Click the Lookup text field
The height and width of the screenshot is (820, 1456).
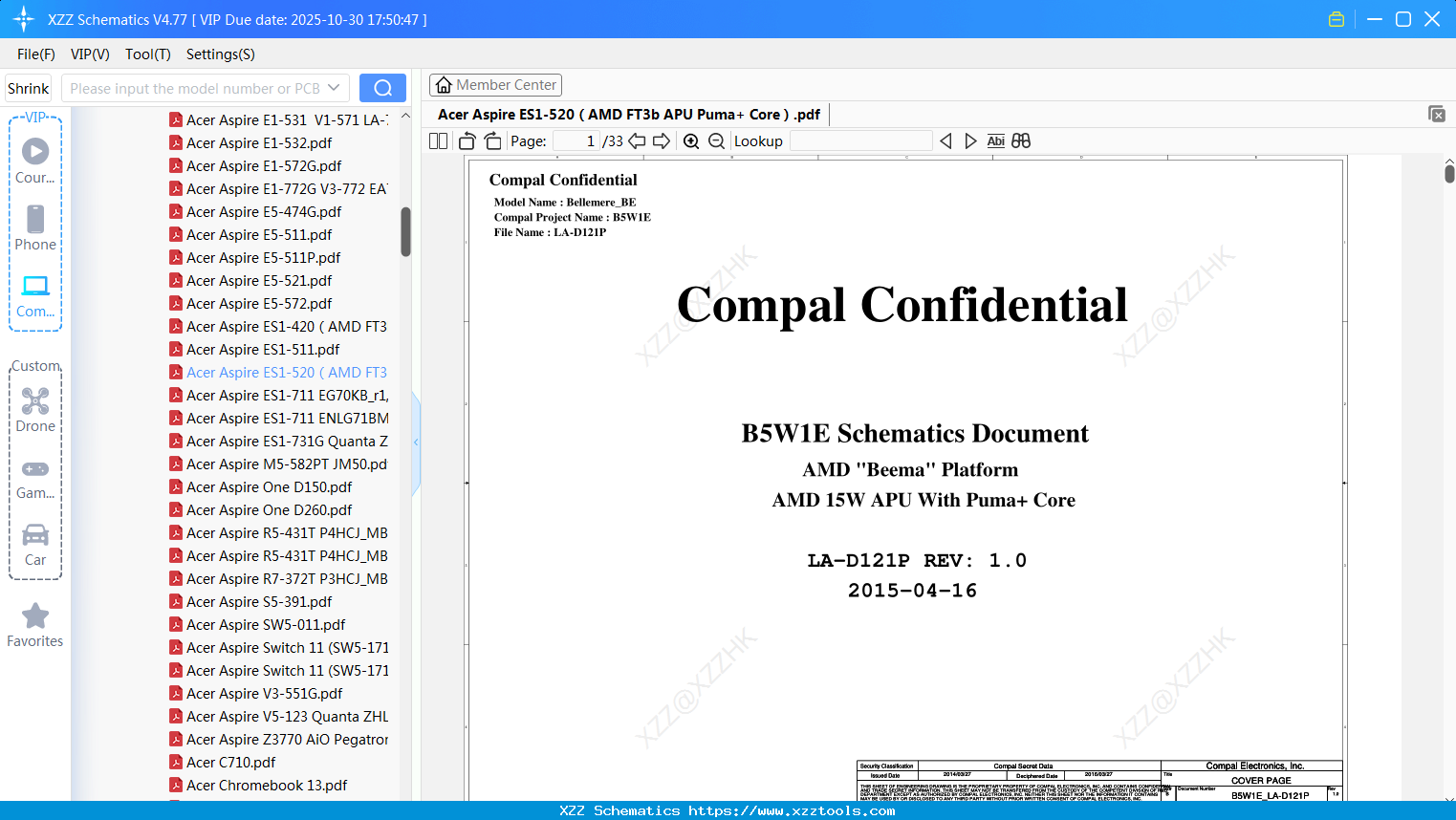tap(860, 141)
